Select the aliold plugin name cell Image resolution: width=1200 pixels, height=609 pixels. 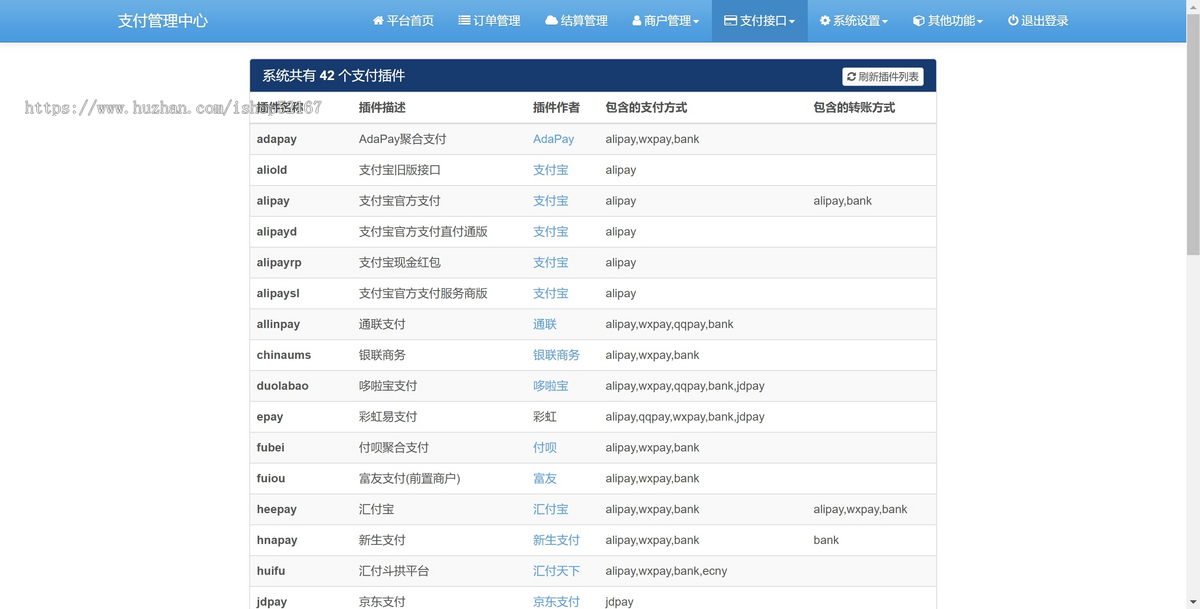[x=300, y=170]
